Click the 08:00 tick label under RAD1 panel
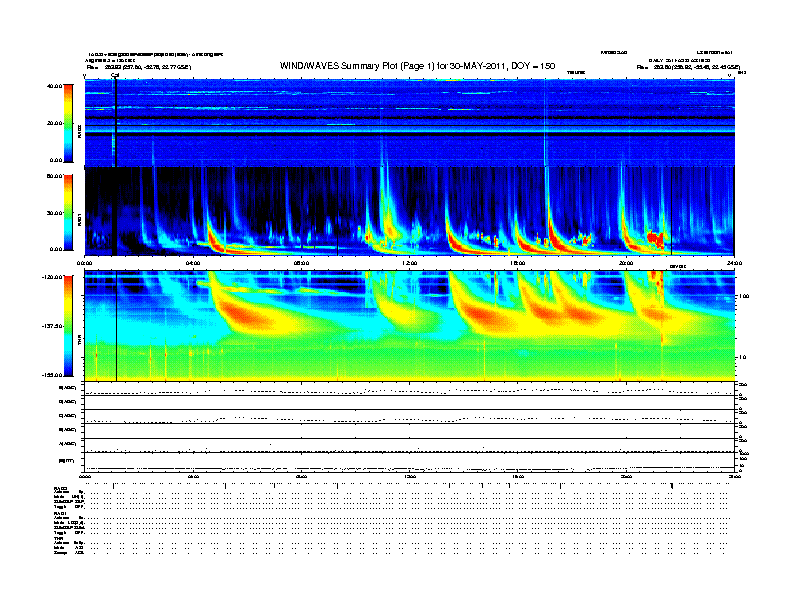 coord(301,264)
